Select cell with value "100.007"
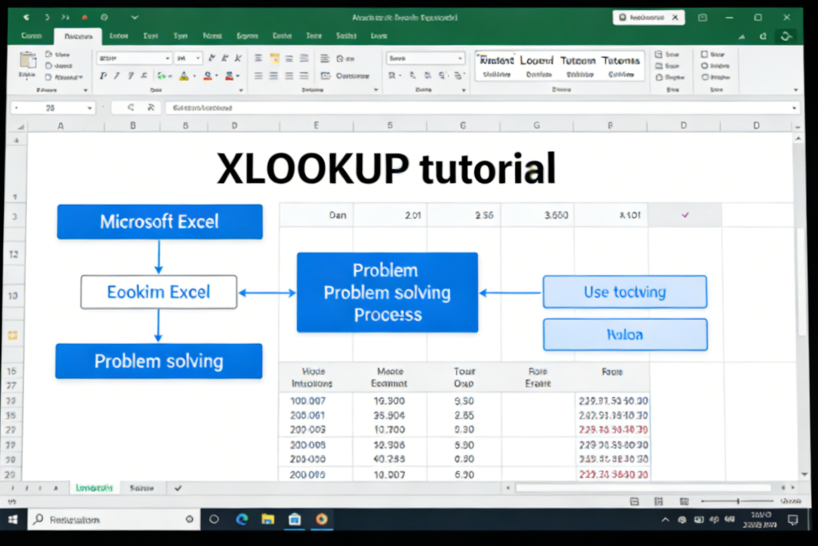The width and height of the screenshot is (818, 546). click(316, 401)
